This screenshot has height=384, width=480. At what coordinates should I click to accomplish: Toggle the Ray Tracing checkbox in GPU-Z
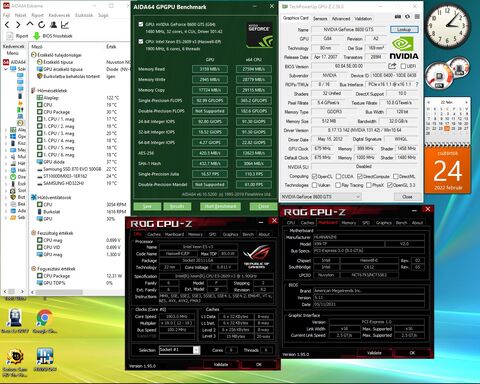tap(338, 185)
